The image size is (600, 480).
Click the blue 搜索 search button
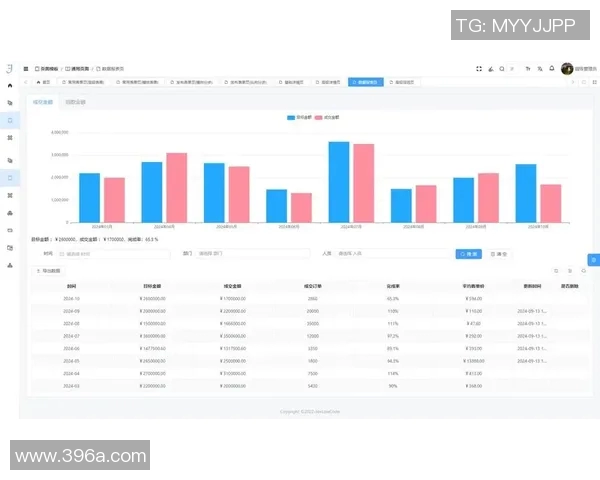[x=468, y=254]
